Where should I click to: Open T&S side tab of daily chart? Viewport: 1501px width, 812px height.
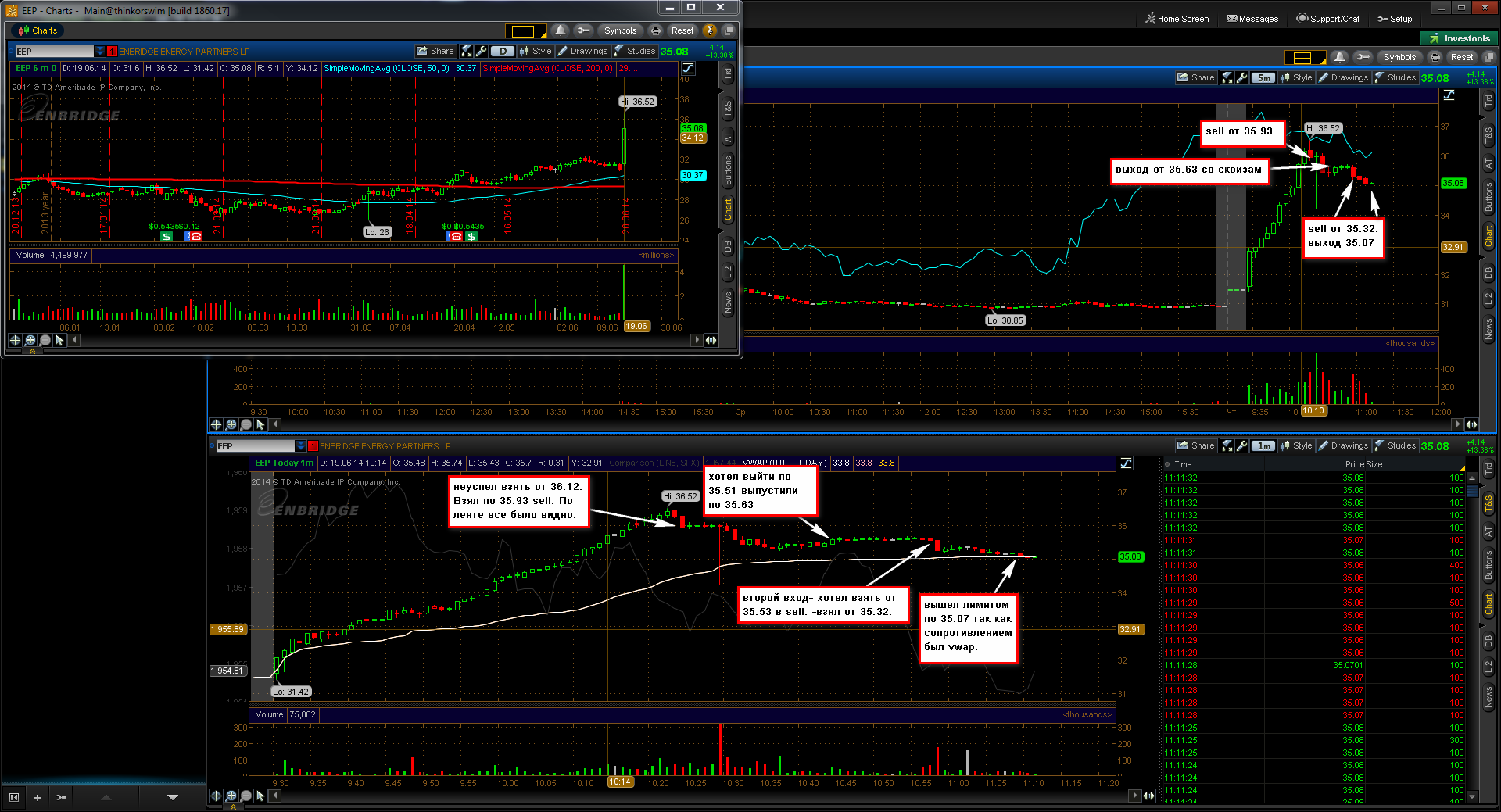click(728, 109)
